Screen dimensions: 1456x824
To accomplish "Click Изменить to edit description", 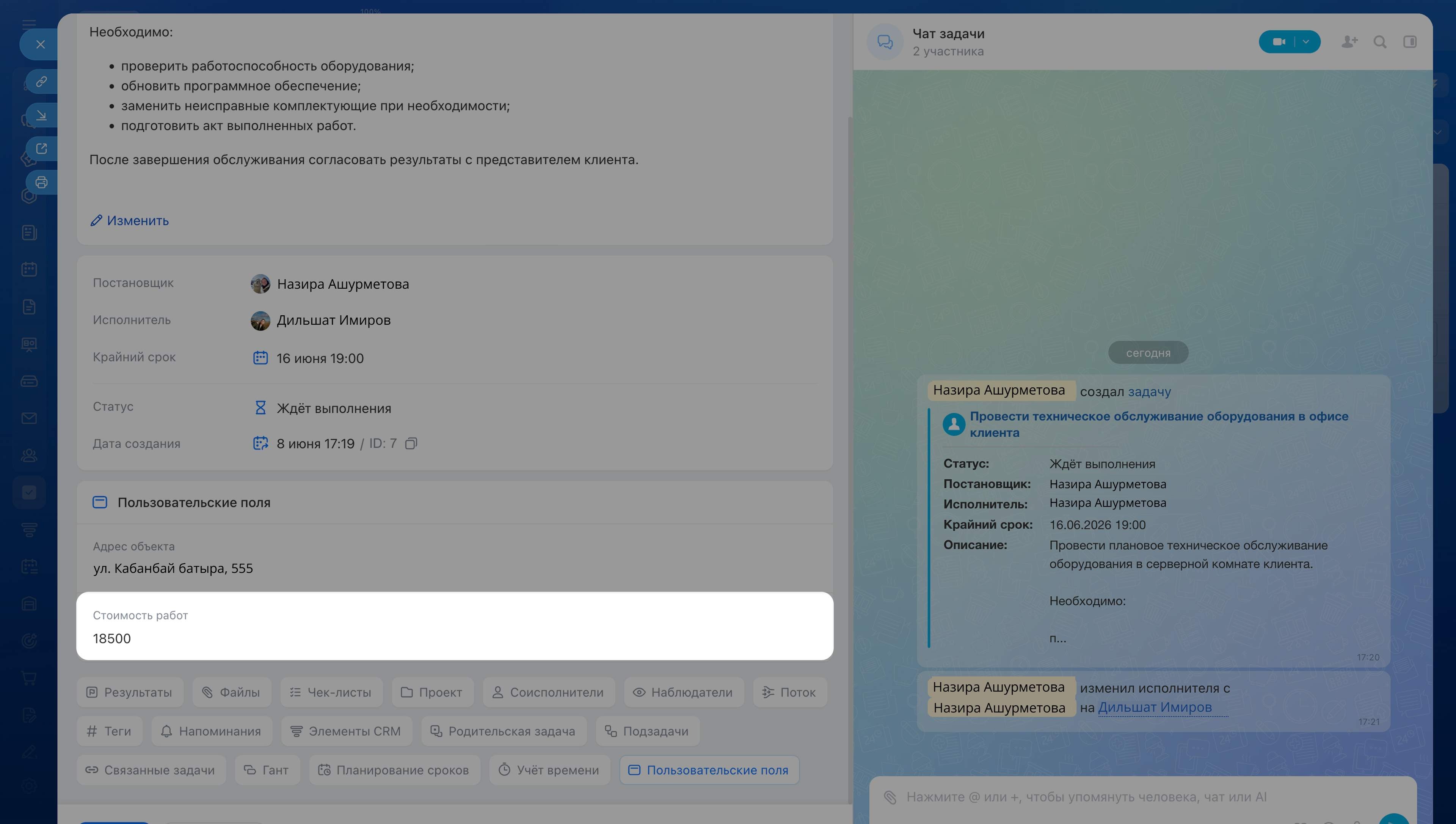I will point(129,221).
